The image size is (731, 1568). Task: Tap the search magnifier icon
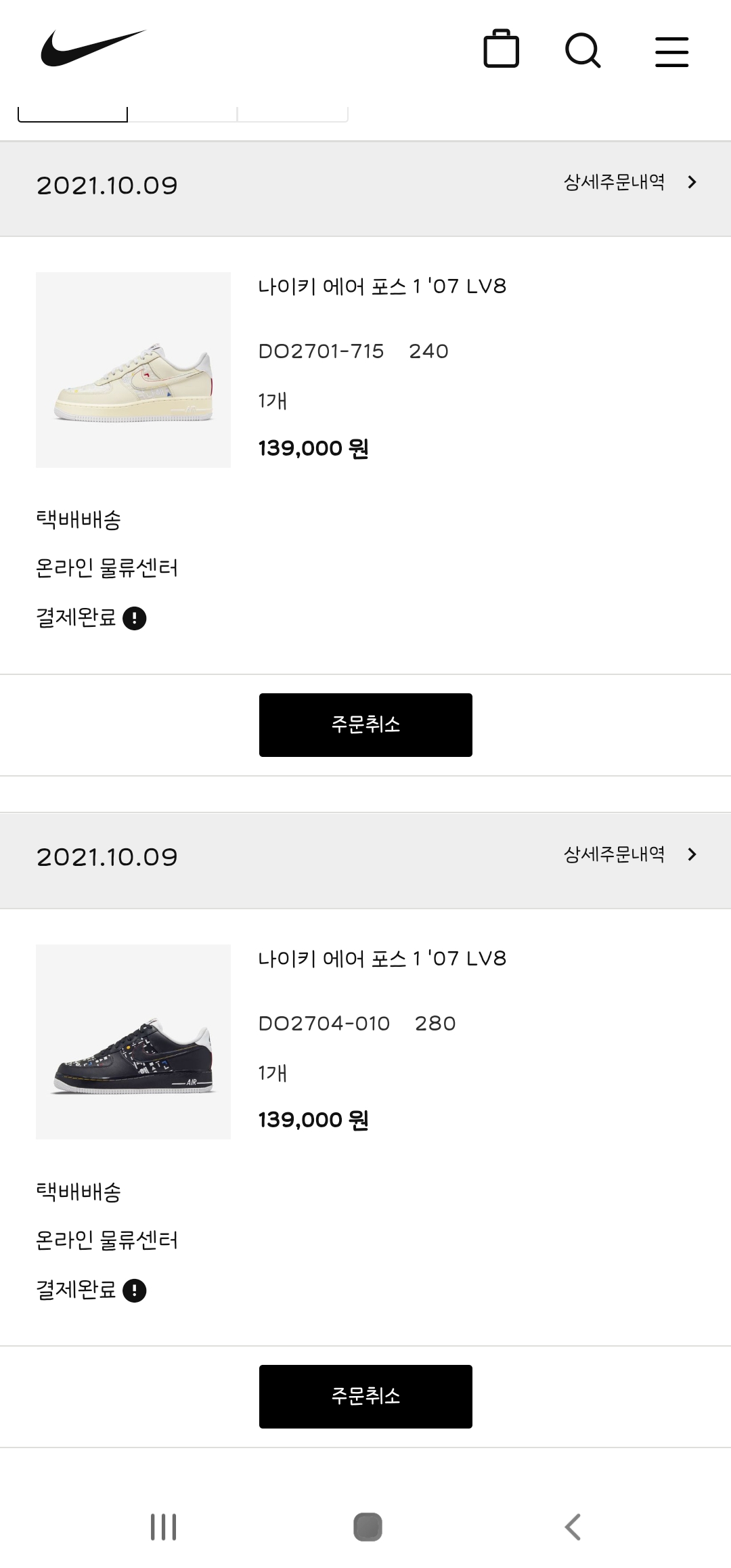click(583, 51)
